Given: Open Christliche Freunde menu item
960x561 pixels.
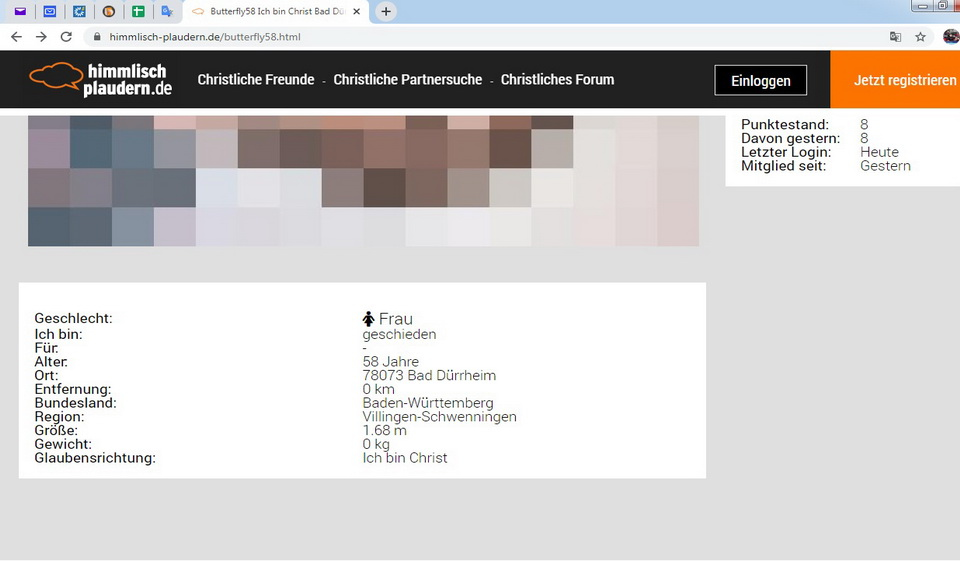Looking at the screenshot, I should tap(255, 80).
